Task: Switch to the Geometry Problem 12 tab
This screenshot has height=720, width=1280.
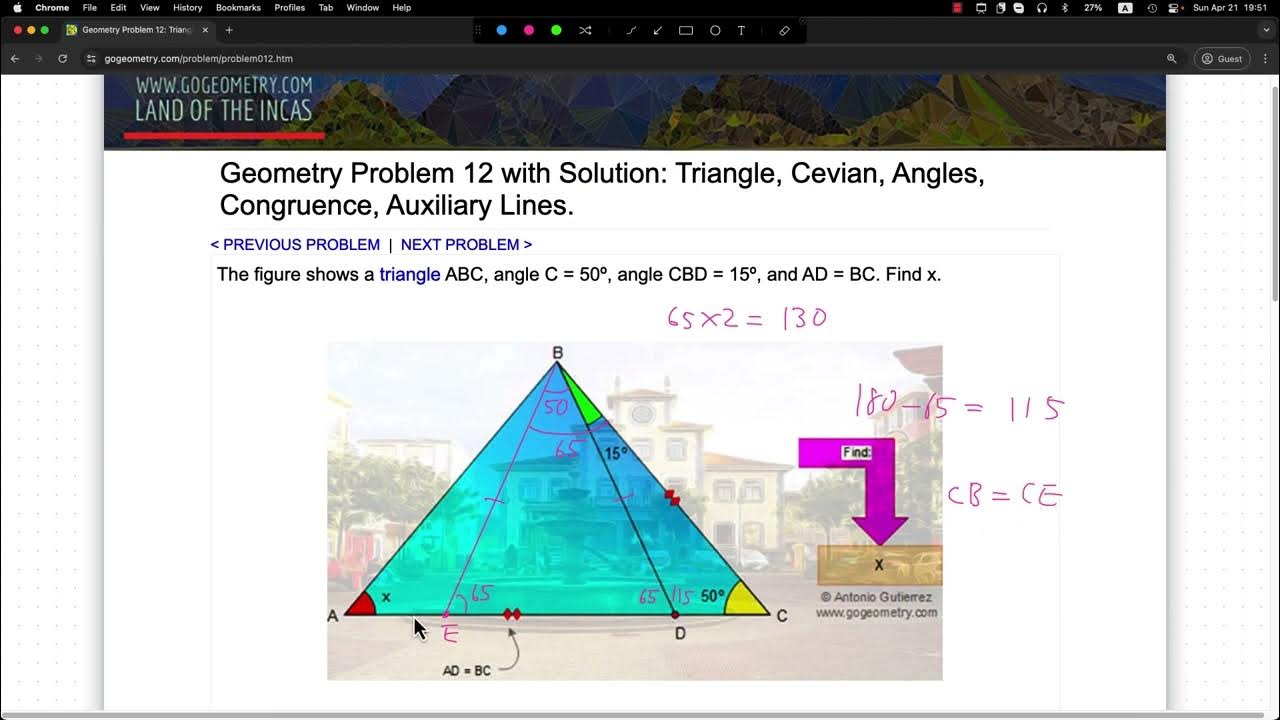Action: click(x=137, y=30)
